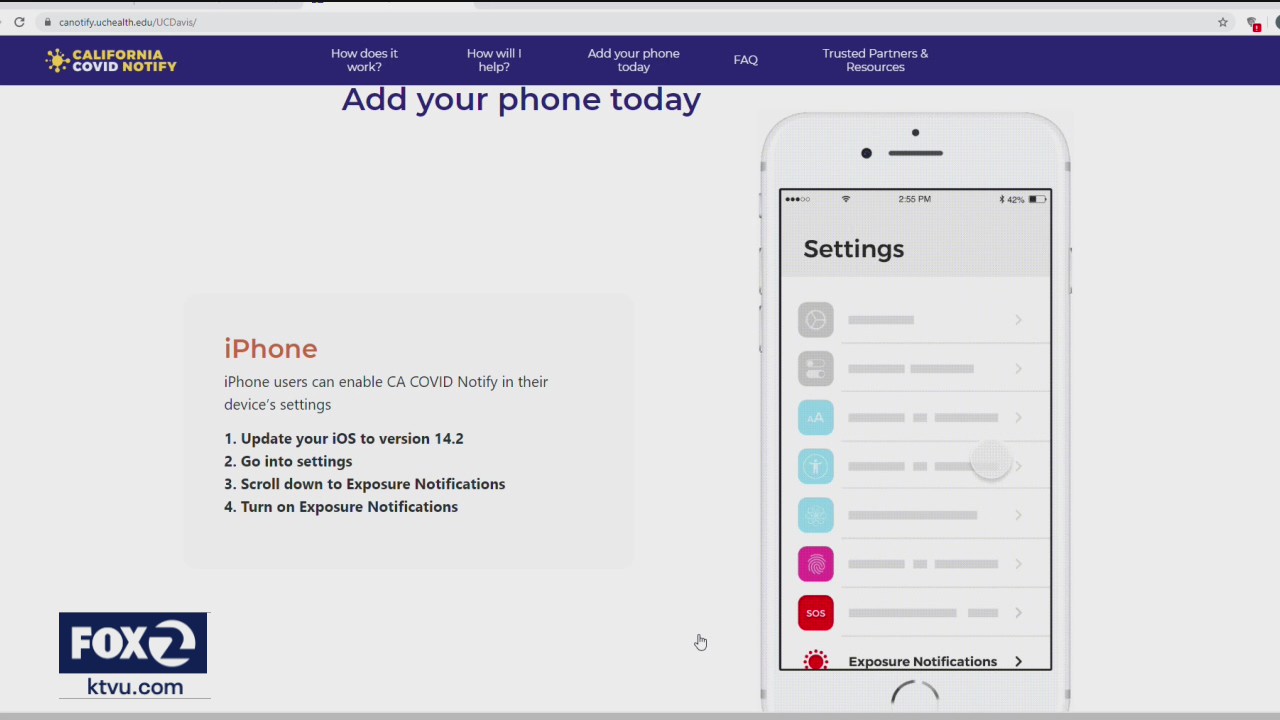
Task: Expand the chevron on the Wallpaper flower row
Action: tap(1018, 515)
